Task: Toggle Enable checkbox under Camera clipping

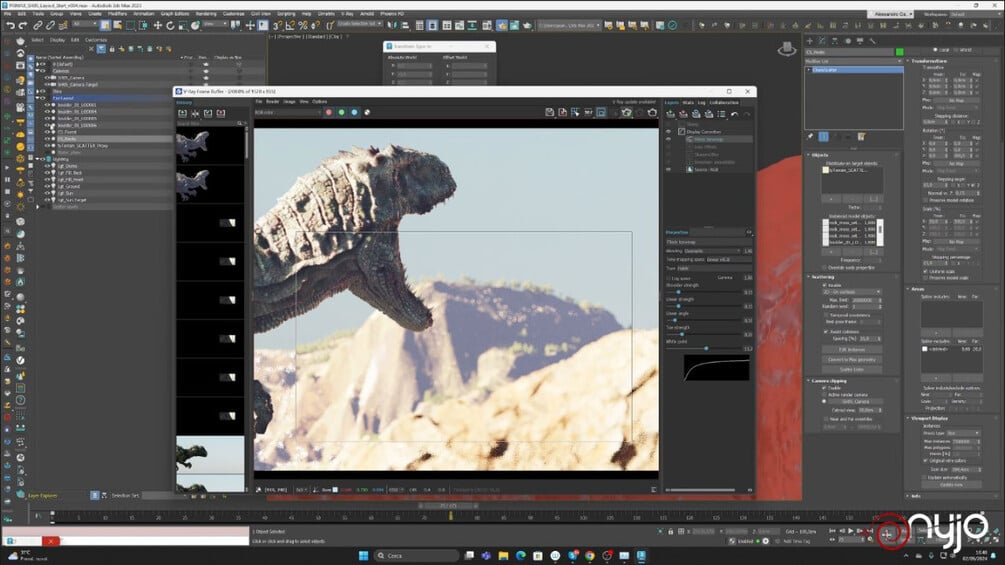Action: tap(825, 388)
